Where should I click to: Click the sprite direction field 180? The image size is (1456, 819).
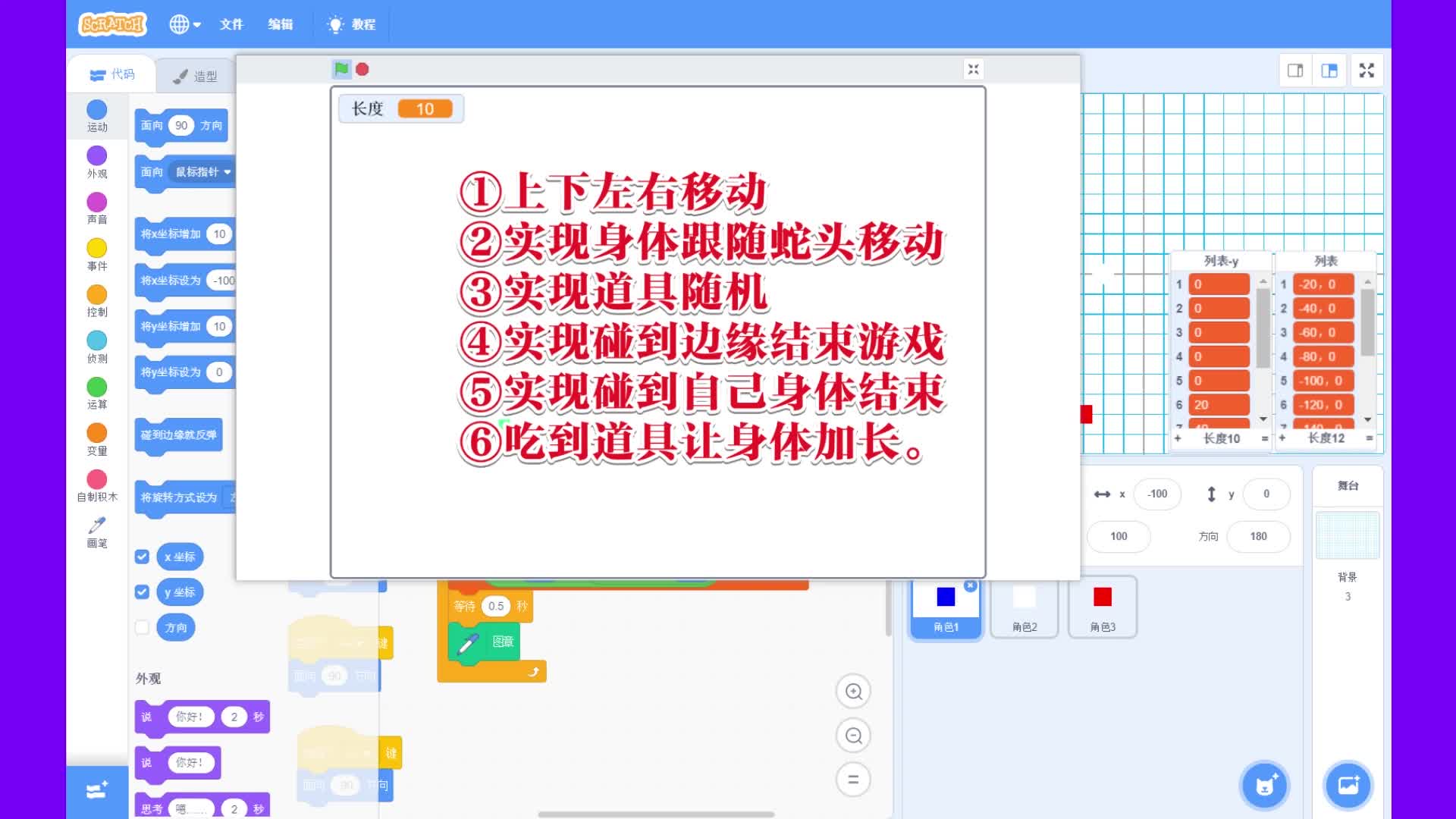point(1258,536)
